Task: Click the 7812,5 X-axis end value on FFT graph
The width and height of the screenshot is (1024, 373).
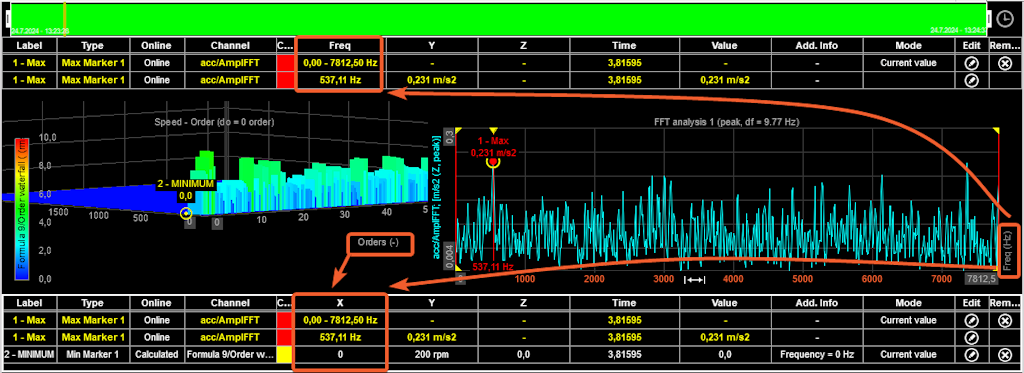Action: tap(982, 279)
